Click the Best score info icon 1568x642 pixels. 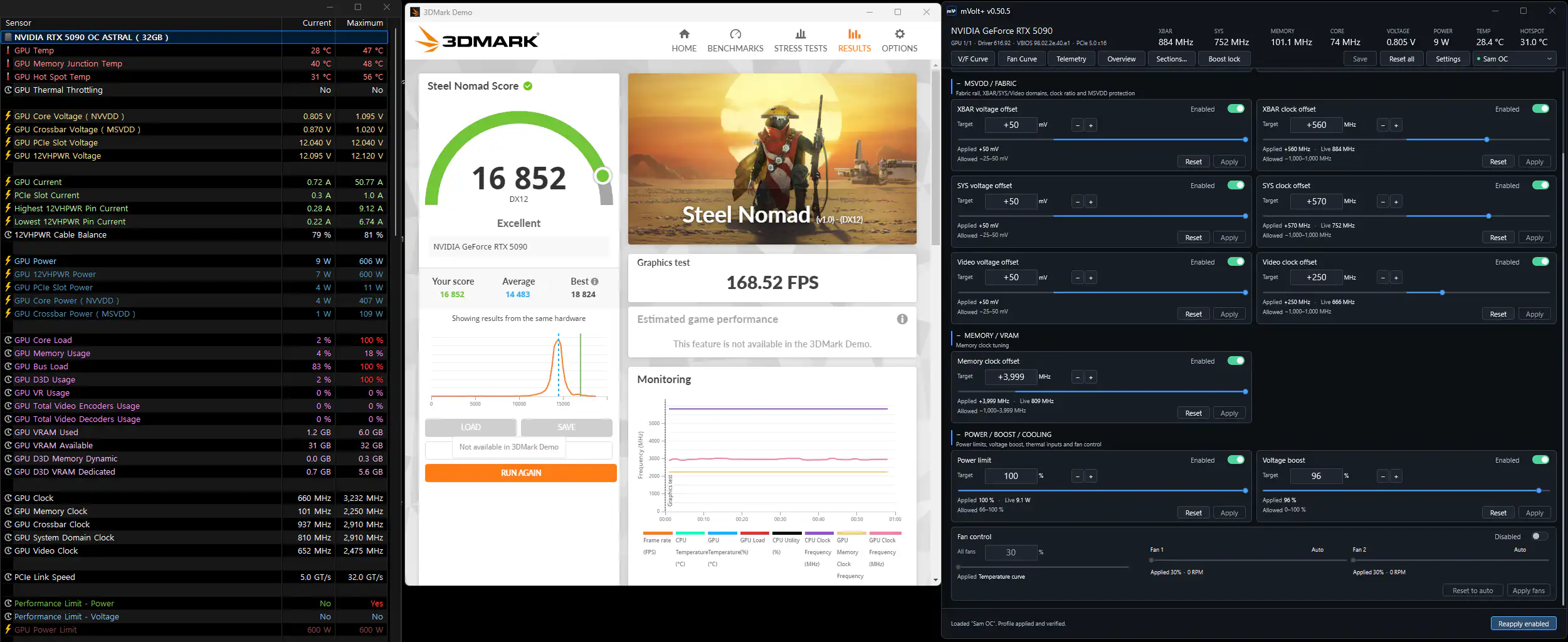[x=594, y=282]
